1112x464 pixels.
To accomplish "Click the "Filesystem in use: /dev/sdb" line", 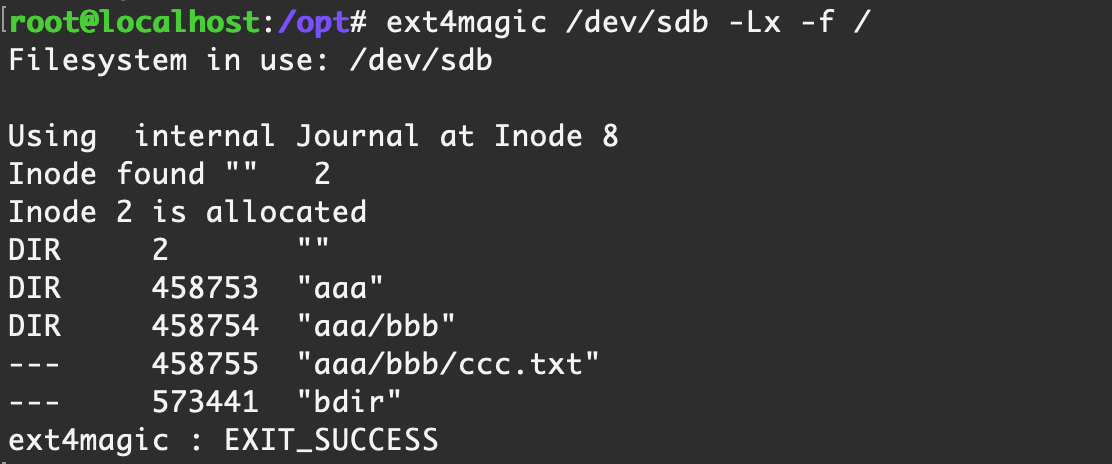I will tap(250, 60).
